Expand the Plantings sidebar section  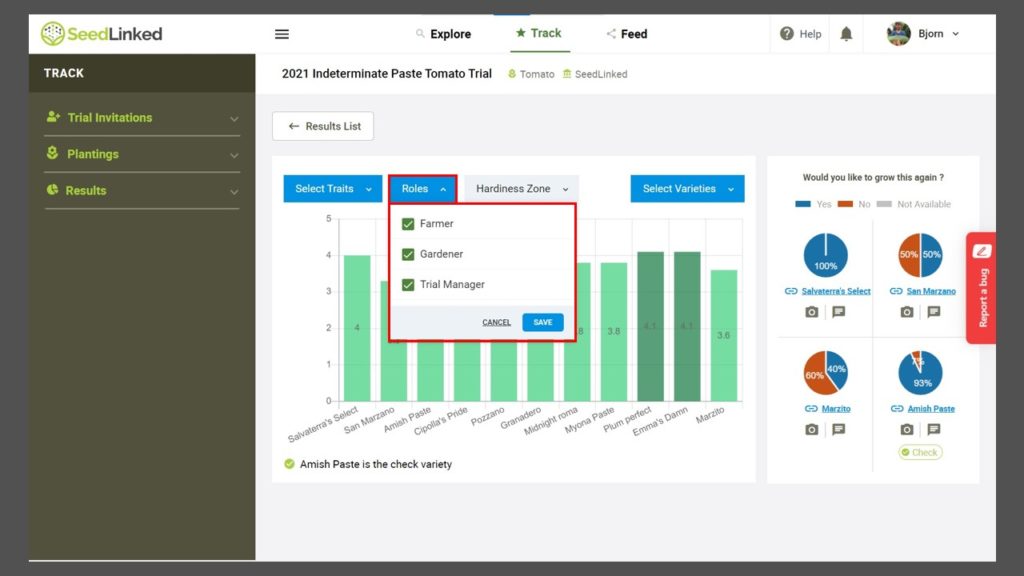142,154
